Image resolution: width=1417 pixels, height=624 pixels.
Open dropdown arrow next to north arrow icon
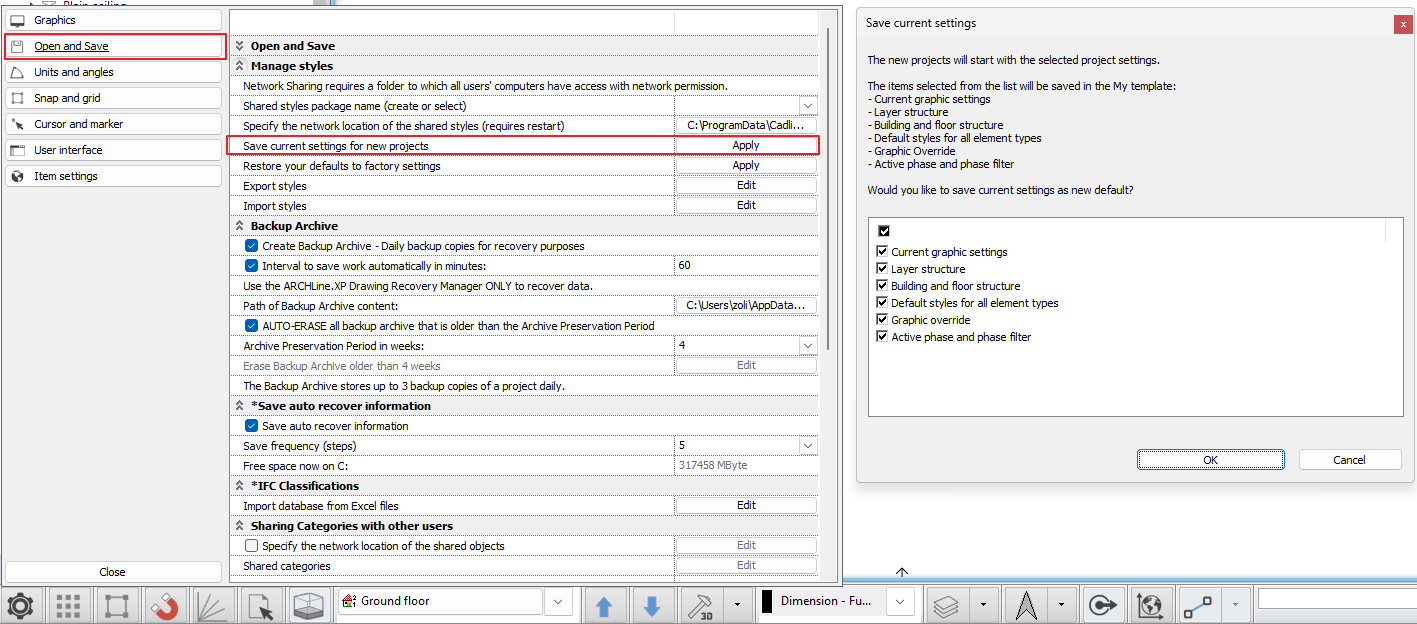tap(1060, 605)
